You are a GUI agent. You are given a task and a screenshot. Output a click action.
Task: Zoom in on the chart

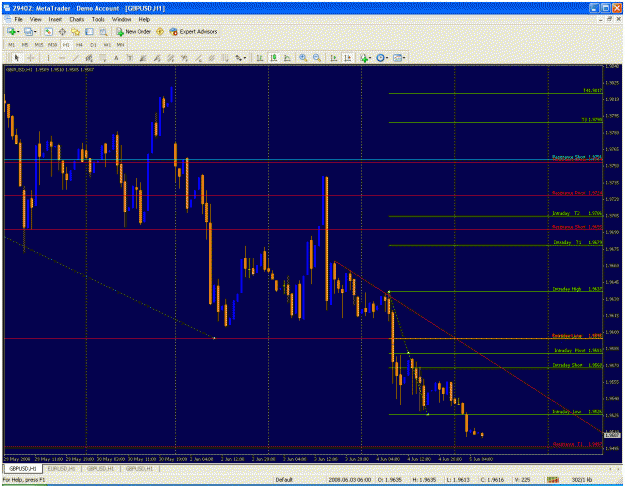303,58
